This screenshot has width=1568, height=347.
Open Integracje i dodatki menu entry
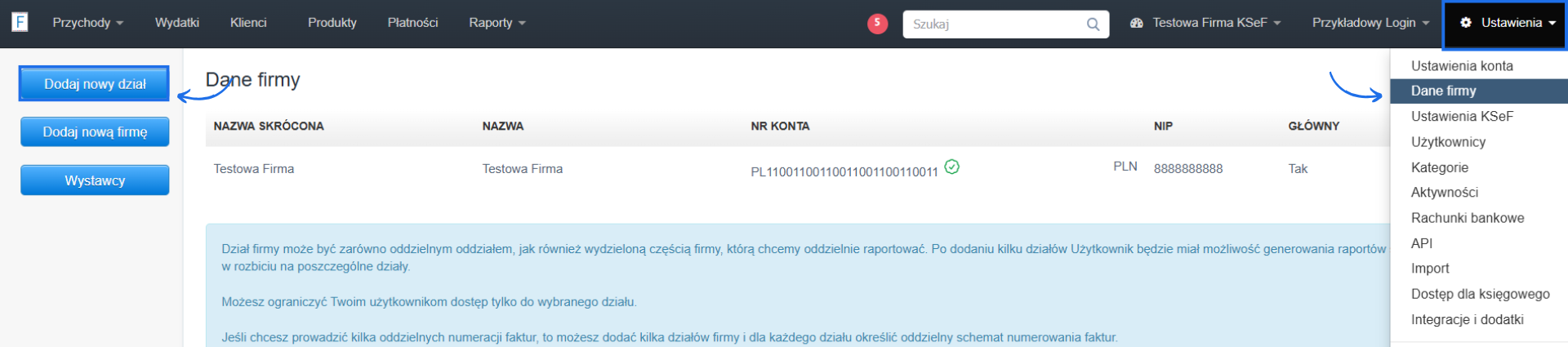(x=1479, y=320)
